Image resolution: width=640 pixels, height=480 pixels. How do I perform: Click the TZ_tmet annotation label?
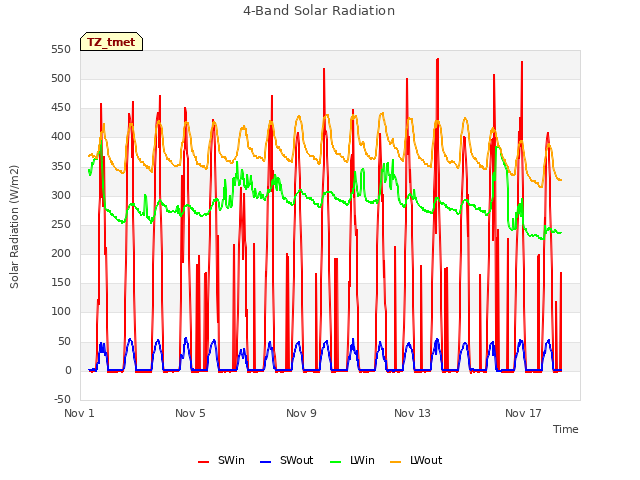coord(111,42)
